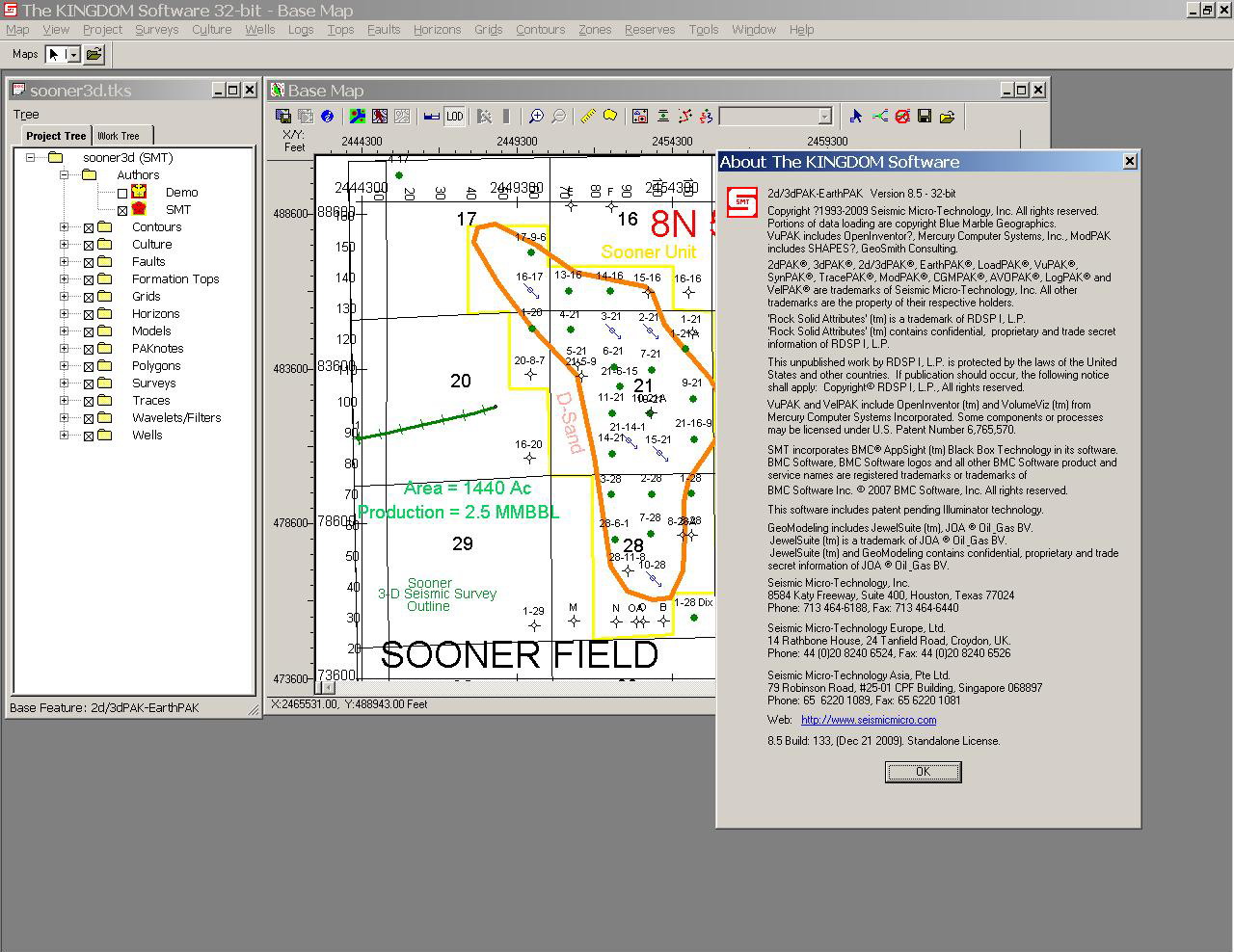Click open folder icon in Base Map toolbar
The image size is (1234, 952).
click(x=947, y=117)
